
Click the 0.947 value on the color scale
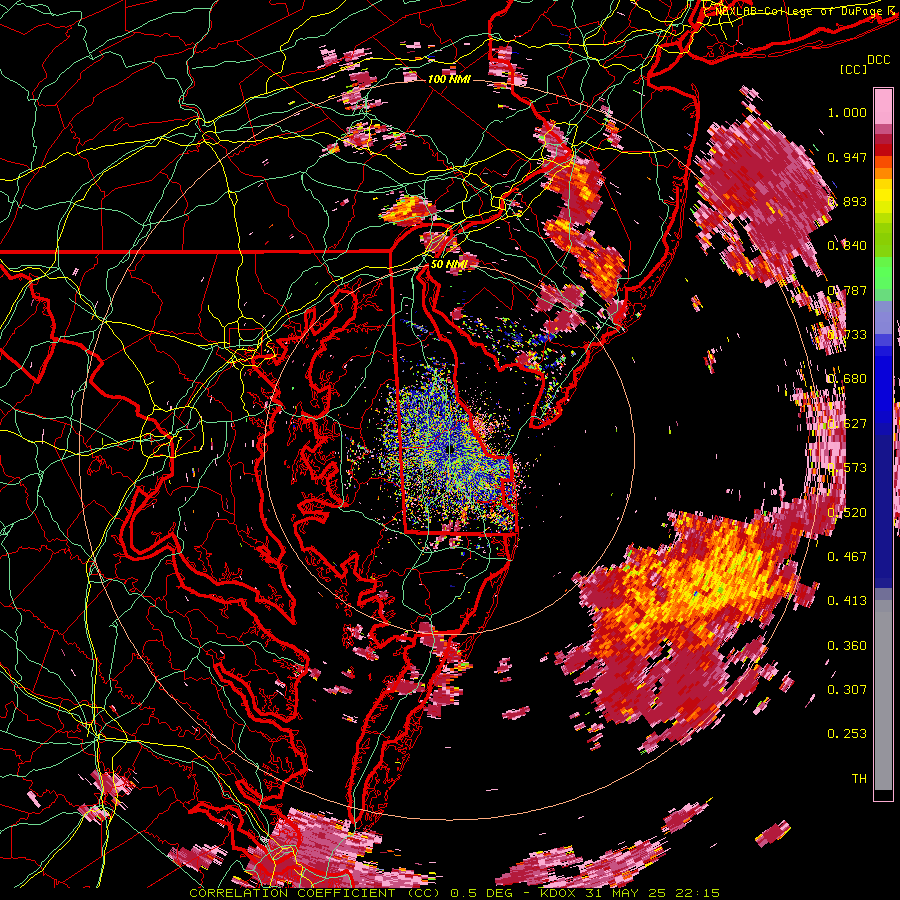tap(847, 157)
